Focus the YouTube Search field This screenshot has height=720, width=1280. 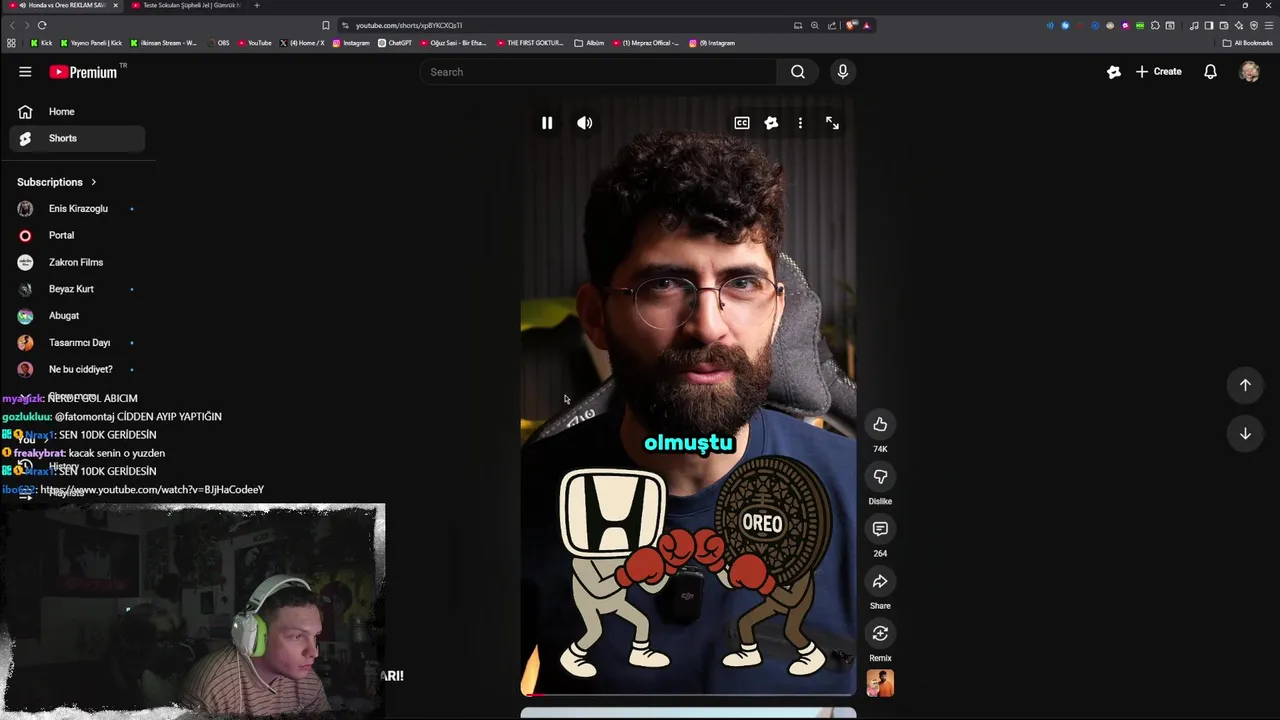(598, 72)
